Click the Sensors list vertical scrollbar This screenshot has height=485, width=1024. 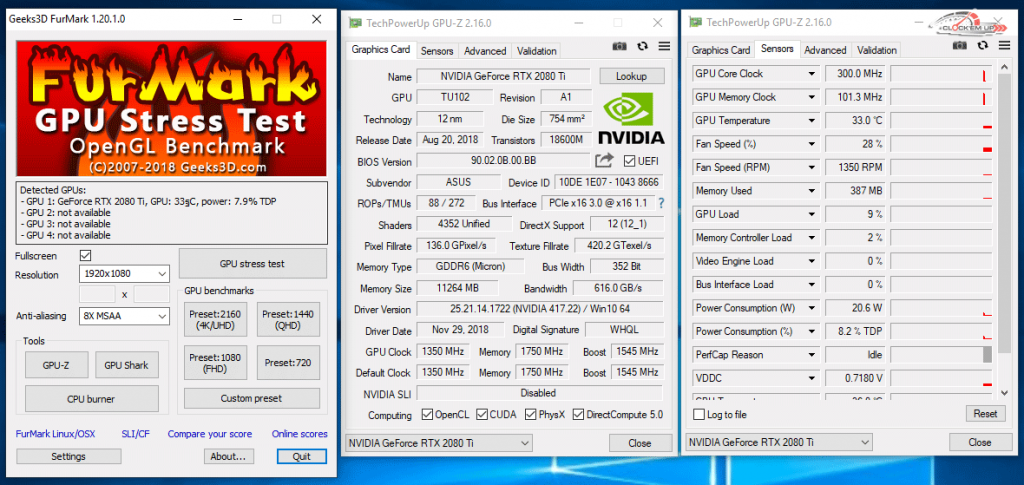(x=1005, y=229)
